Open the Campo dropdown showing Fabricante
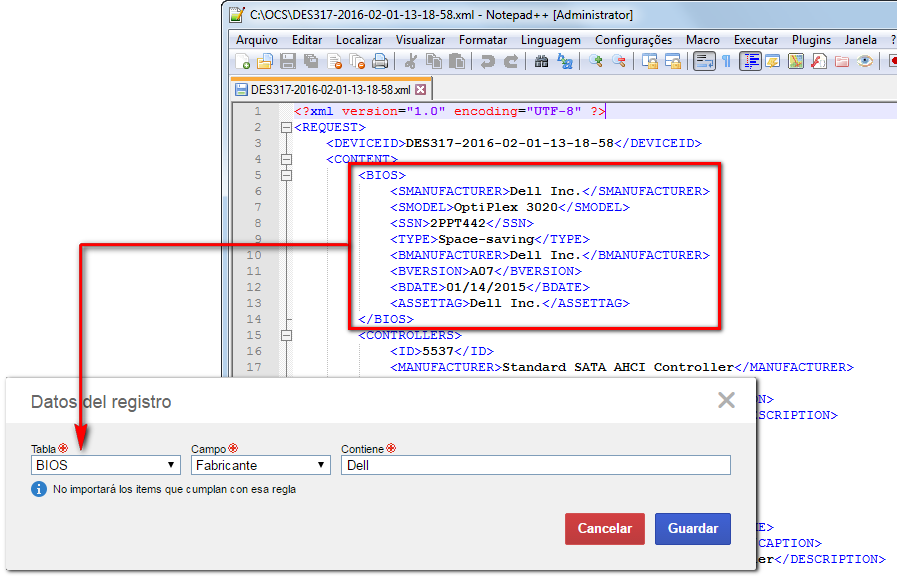Screen dimensions: 897x576 click(x=261, y=465)
